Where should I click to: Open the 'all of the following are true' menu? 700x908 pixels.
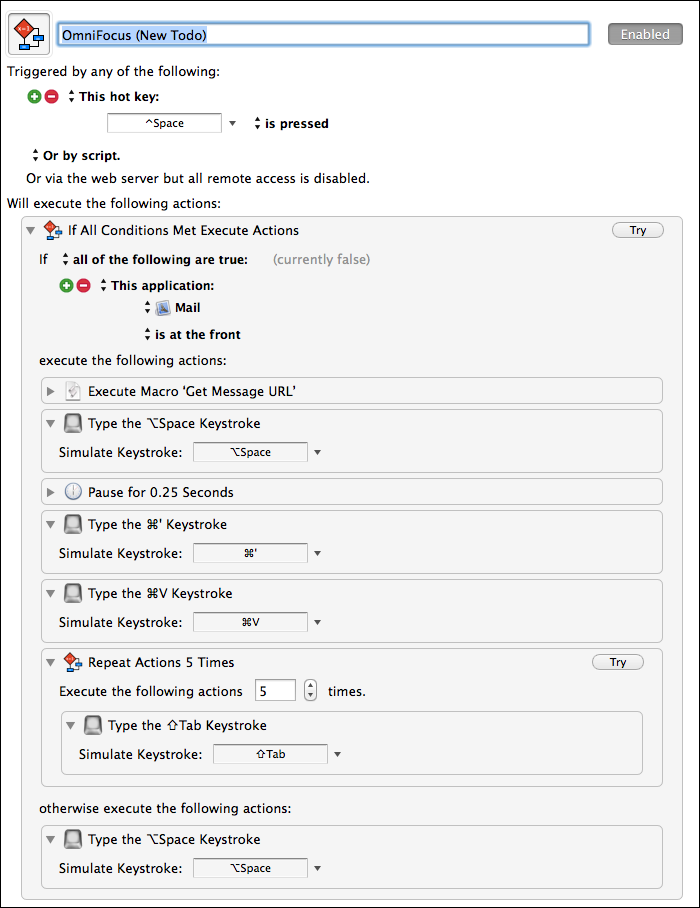tap(155, 259)
